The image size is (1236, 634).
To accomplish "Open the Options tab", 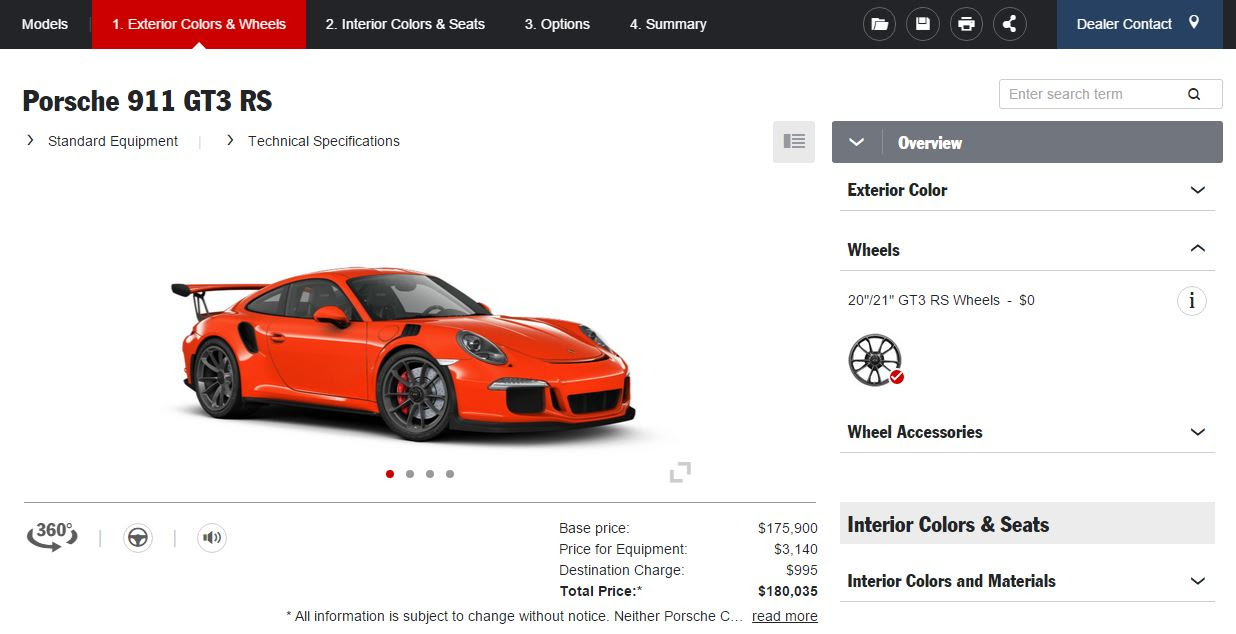I will point(557,24).
